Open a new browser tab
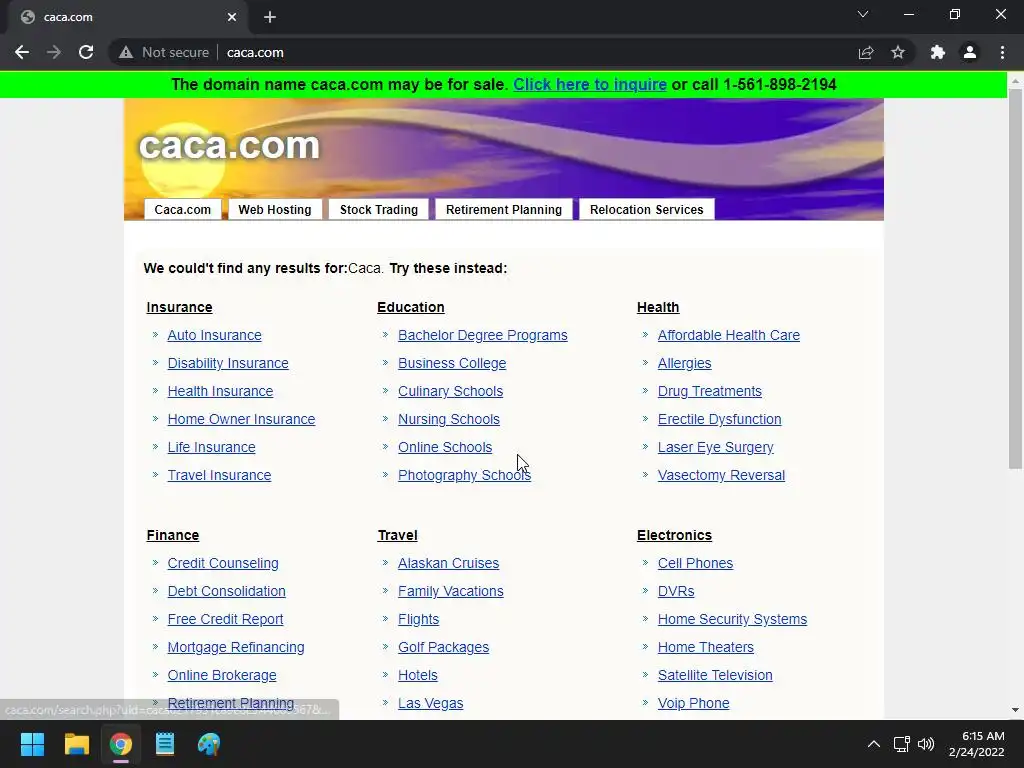This screenshot has width=1024, height=768. click(270, 17)
